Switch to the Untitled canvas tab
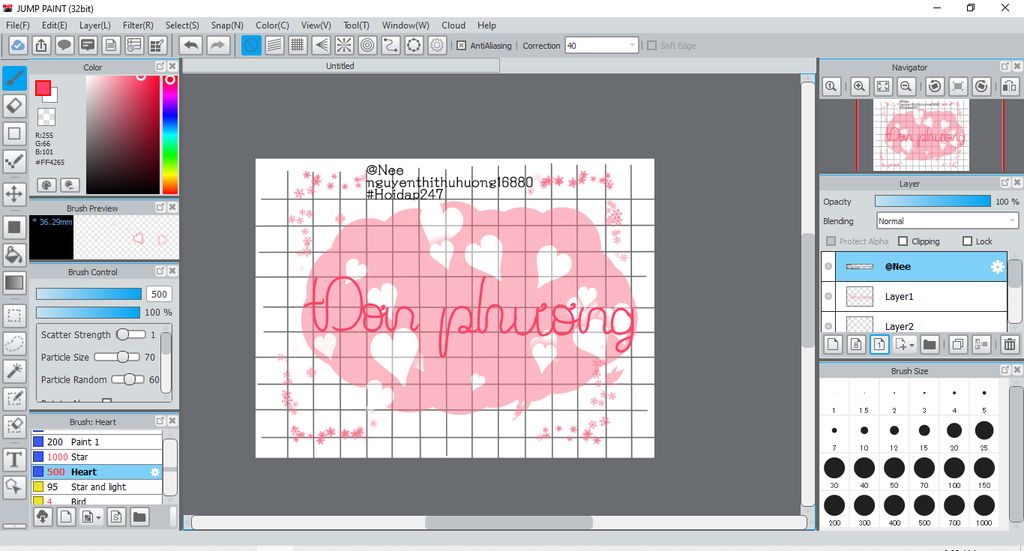The image size is (1024, 551). (340, 66)
